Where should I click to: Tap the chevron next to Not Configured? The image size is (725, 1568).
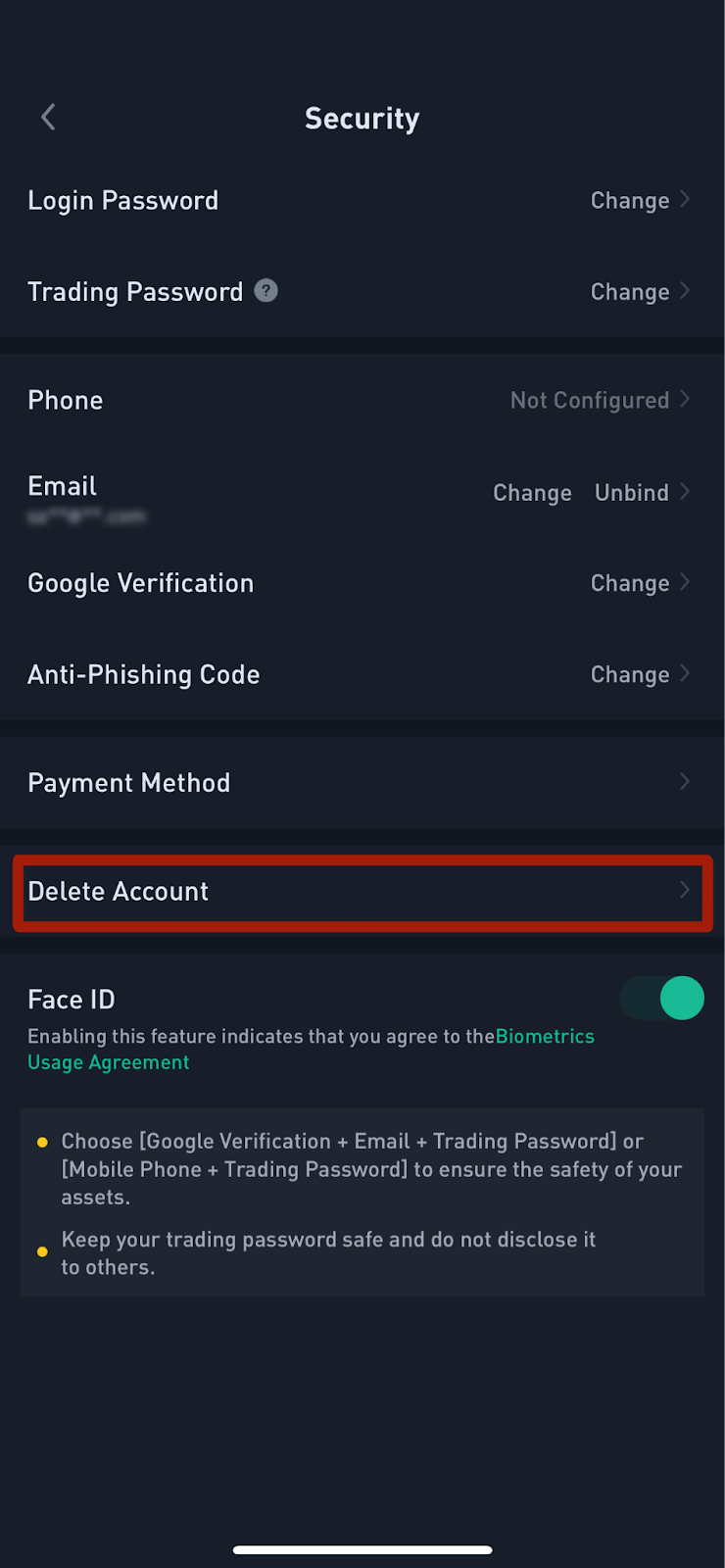[x=685, y=400]
